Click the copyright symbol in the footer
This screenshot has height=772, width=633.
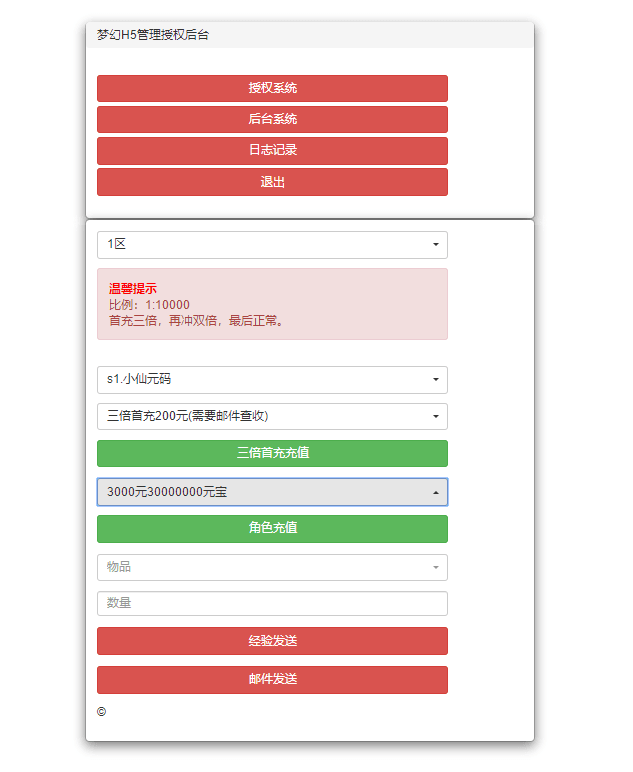(x=101, y=711)
